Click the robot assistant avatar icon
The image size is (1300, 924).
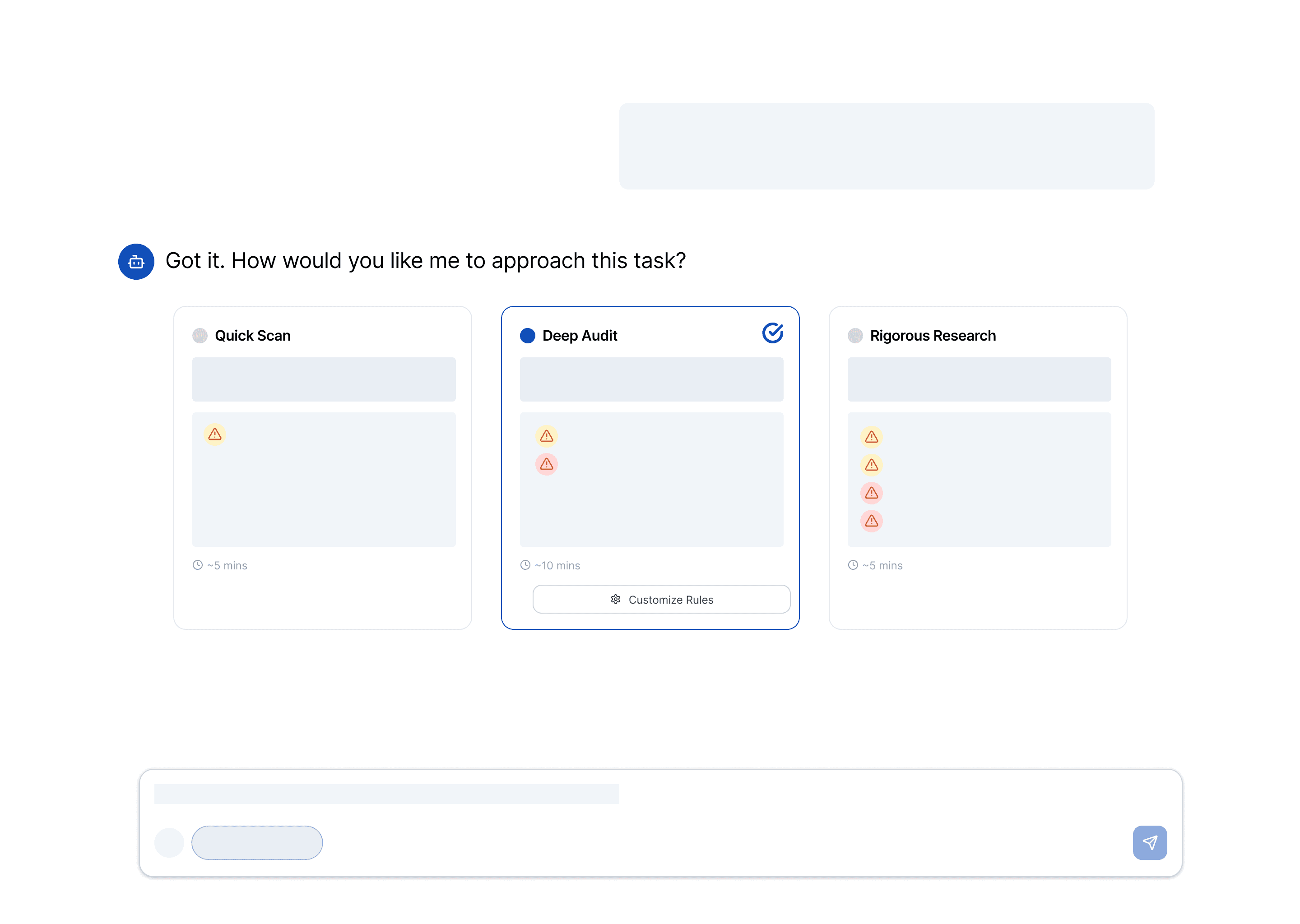[x=136, y=262]
